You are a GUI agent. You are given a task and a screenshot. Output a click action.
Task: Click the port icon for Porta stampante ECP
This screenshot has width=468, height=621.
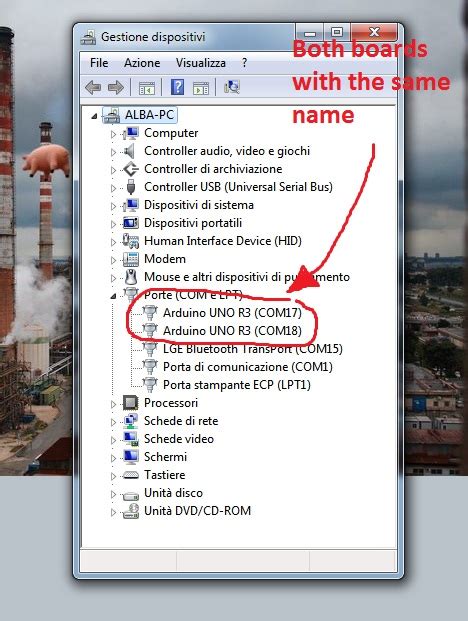[150, 385]
